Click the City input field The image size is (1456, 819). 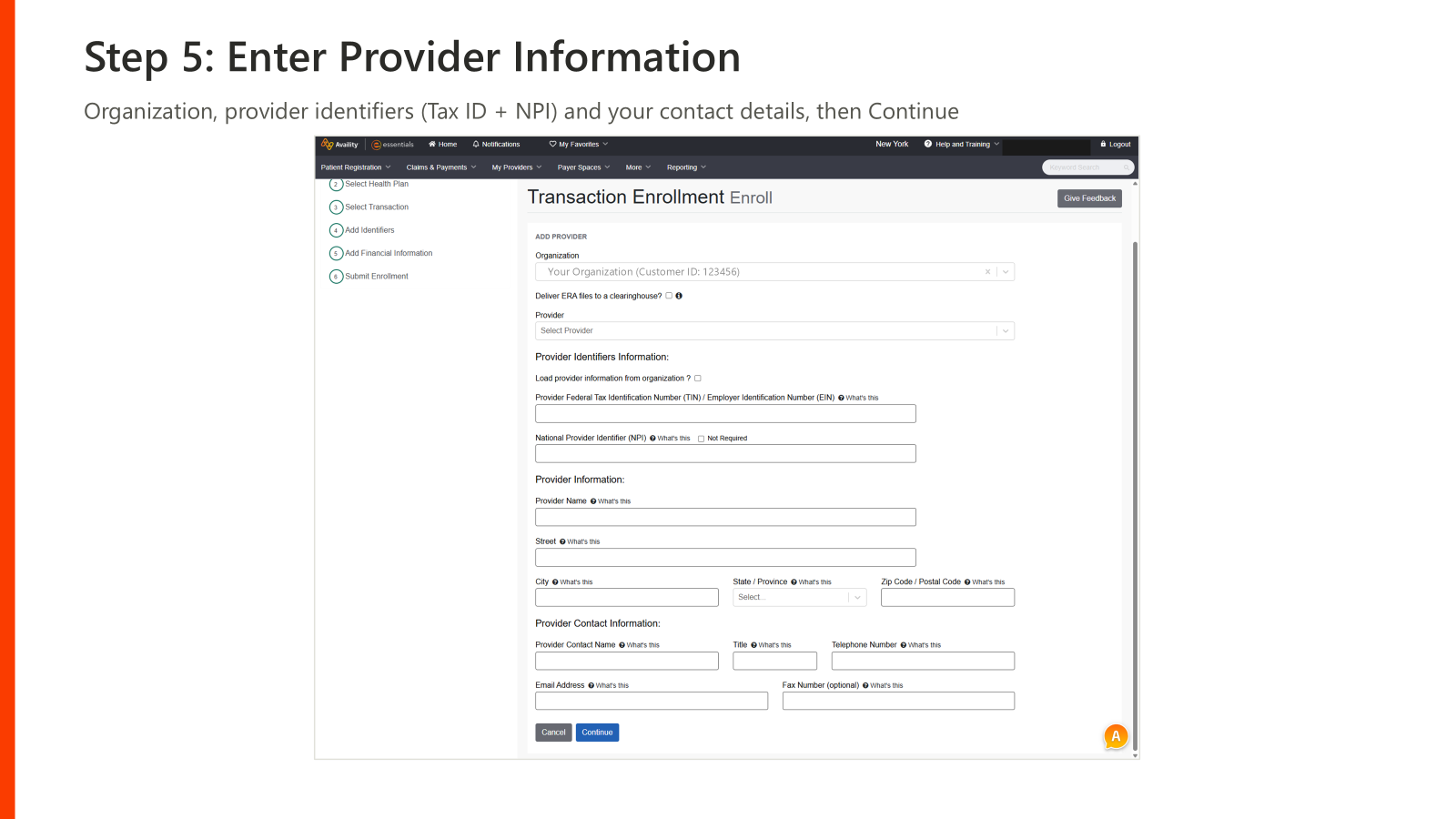627,598
